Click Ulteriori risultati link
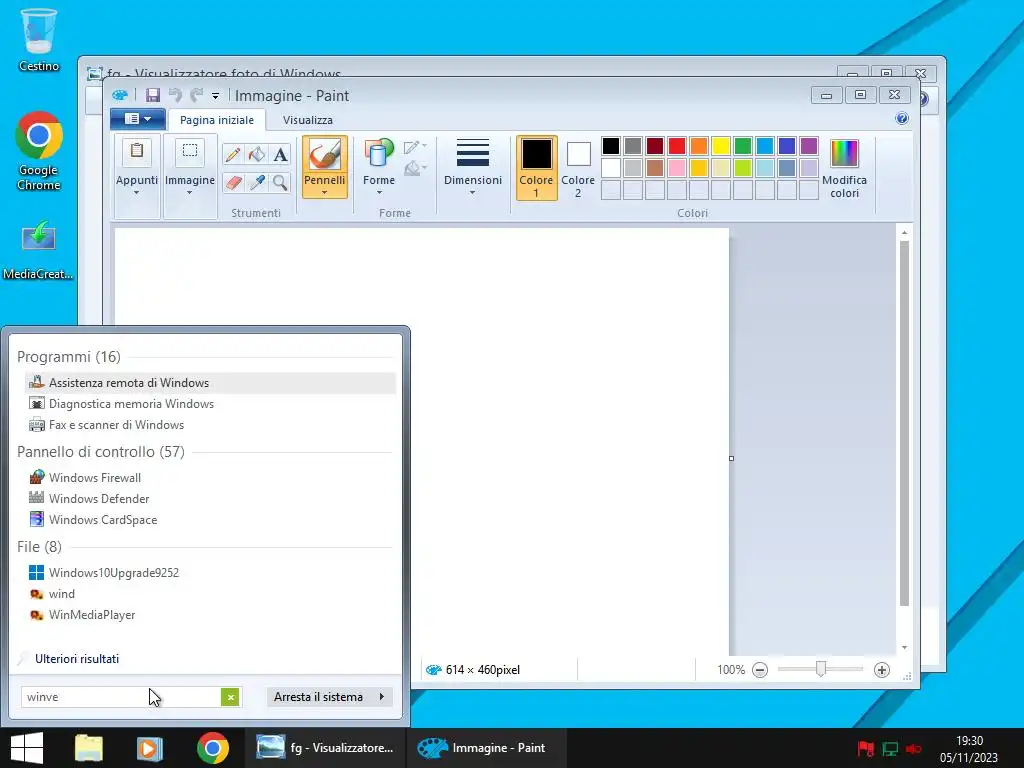 coord(77,659)
